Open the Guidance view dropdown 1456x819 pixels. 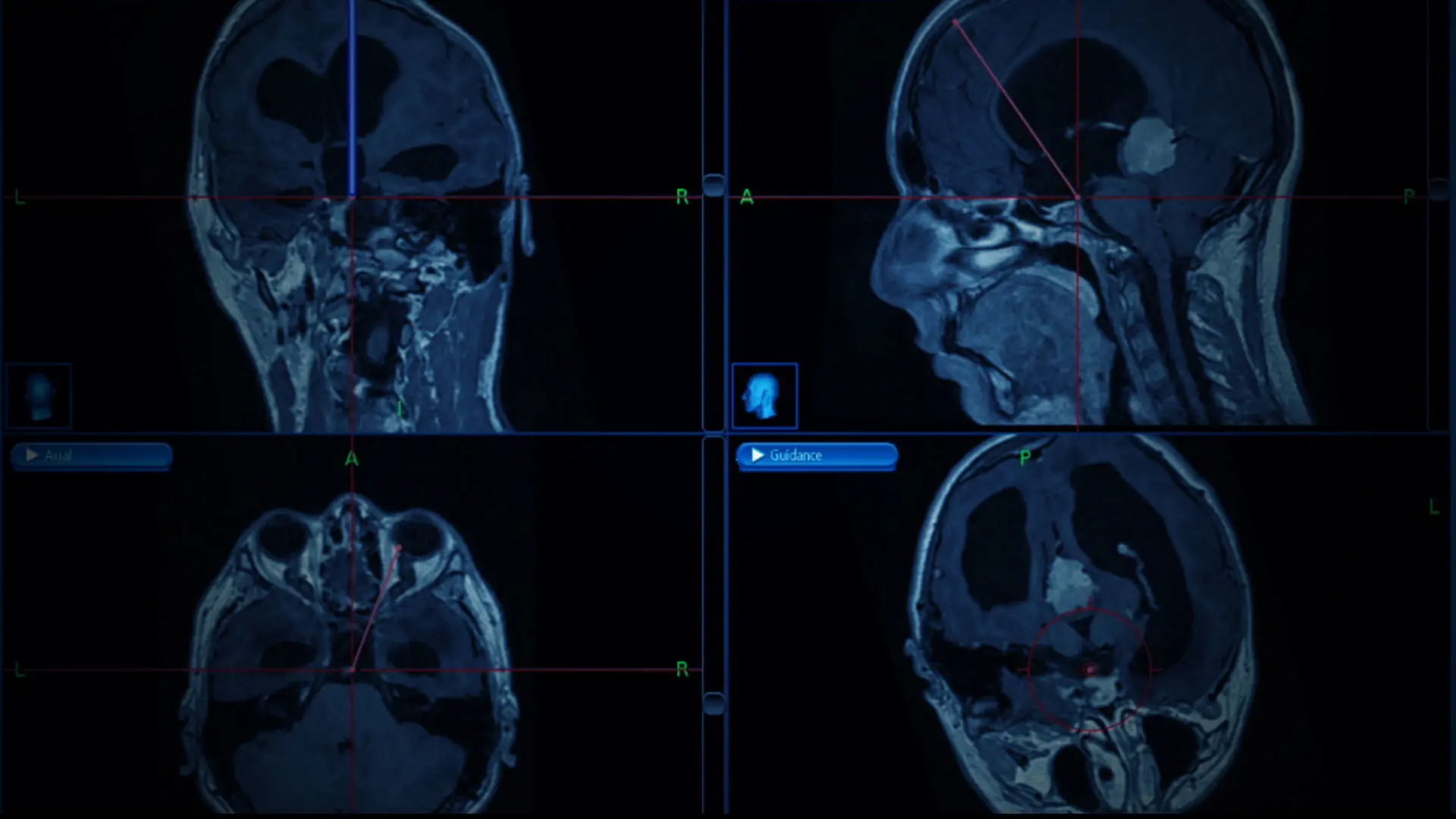(x=817, y=455)
